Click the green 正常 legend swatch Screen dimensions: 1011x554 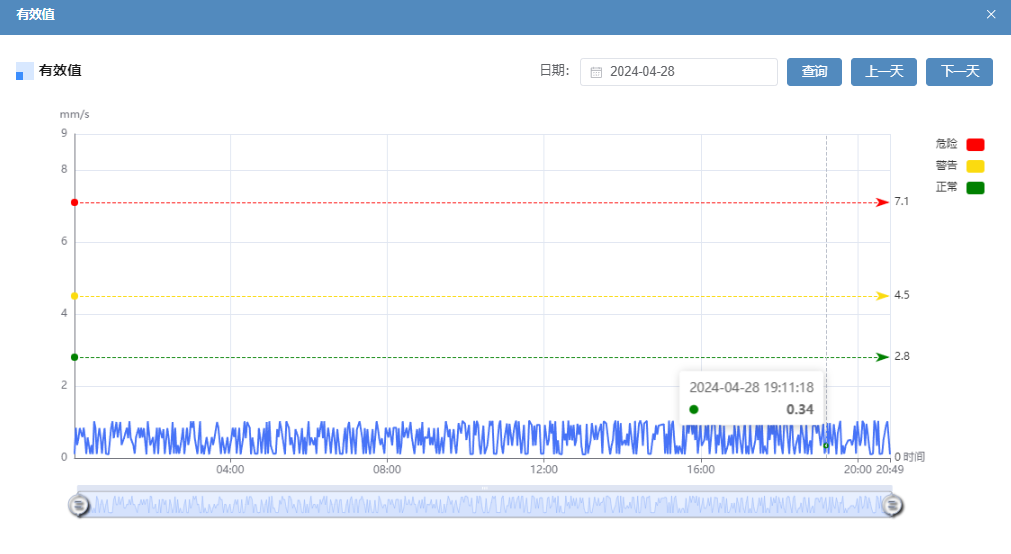[x=975, y=188]
